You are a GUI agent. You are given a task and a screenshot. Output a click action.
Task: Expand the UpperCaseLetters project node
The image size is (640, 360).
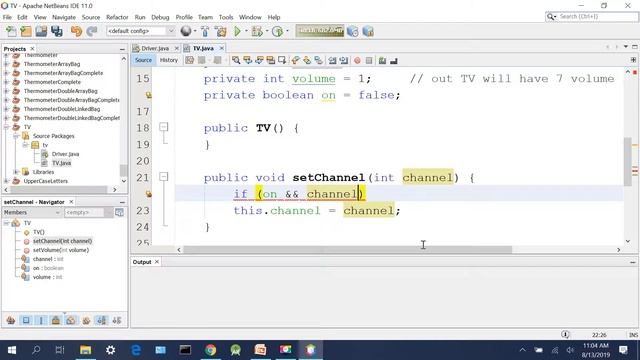pyautogui.click(x=6, y=181)
